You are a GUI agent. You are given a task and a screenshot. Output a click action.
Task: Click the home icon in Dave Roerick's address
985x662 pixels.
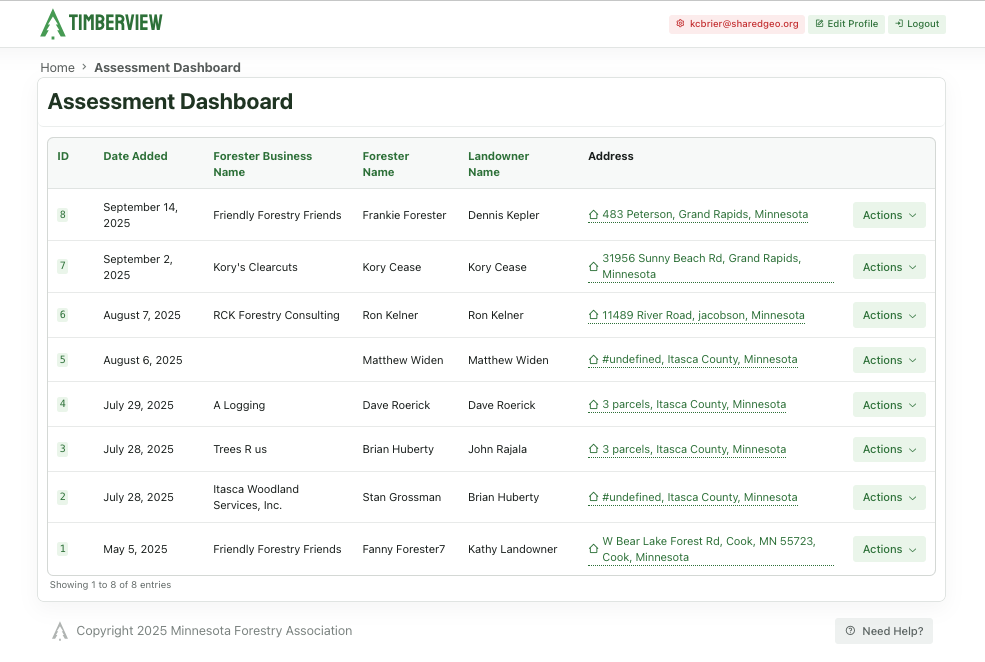[594, 404]
